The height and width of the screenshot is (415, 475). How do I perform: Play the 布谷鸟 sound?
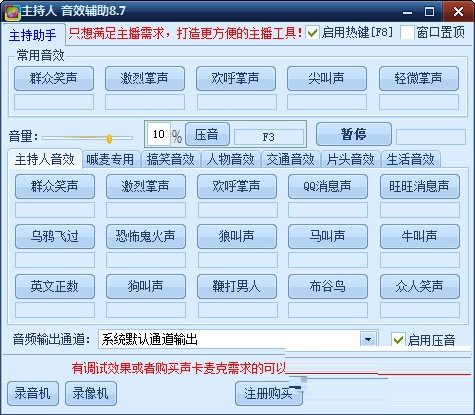(328, 286)
